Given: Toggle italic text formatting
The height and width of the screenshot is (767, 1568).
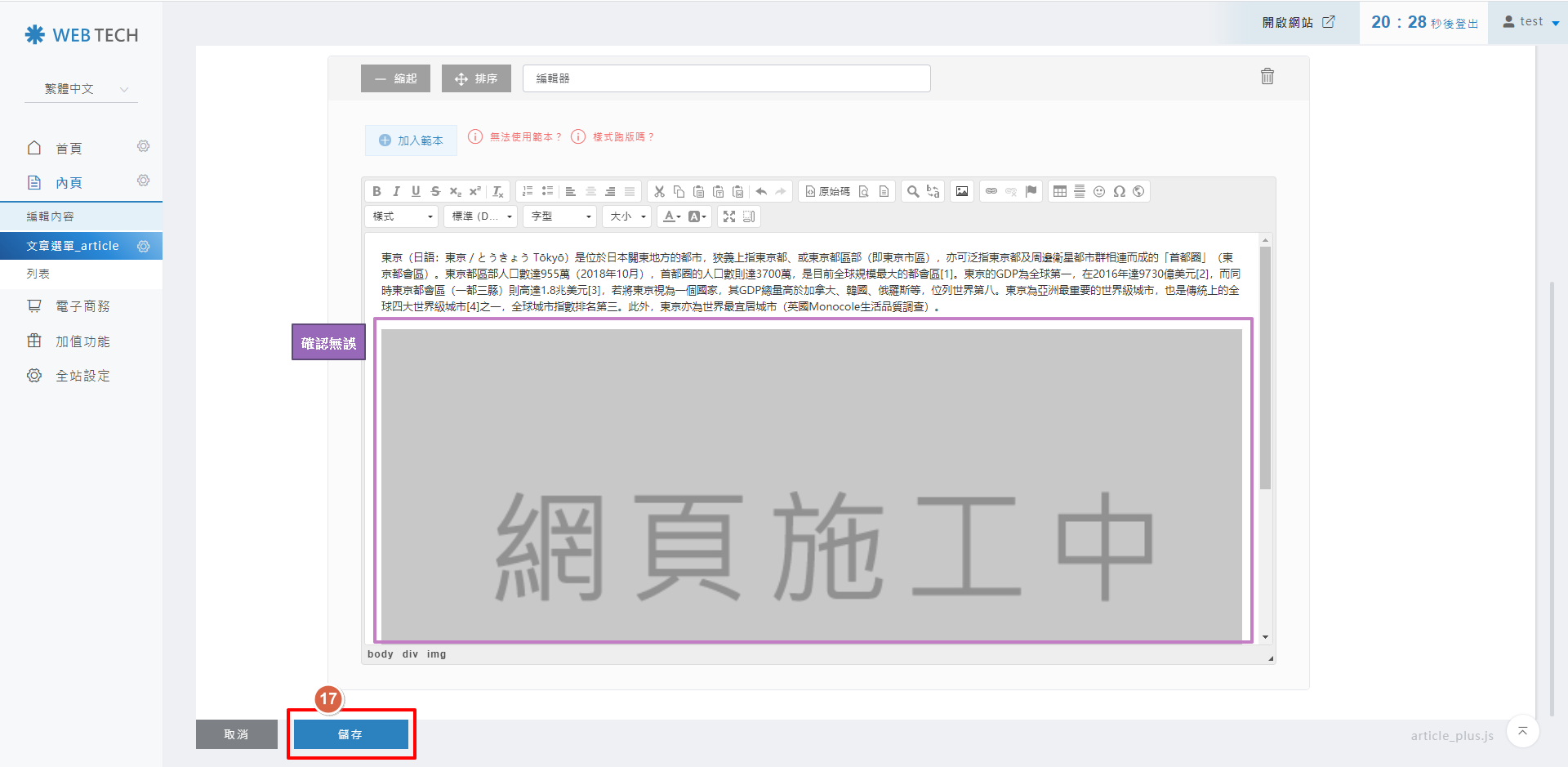Looking at the screenshot, I should point(396,191).
